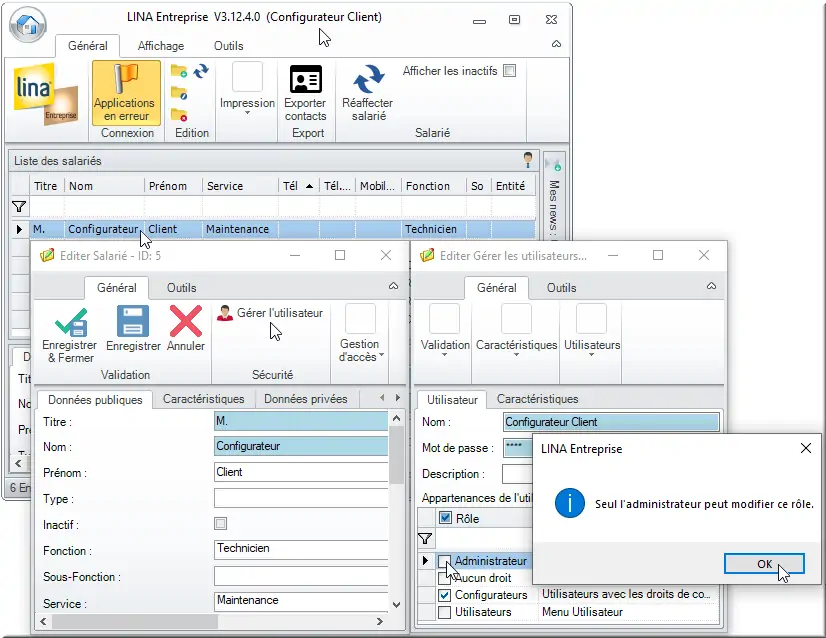Click the vertical scrollbar thumb in Editer Salarié

397,455
